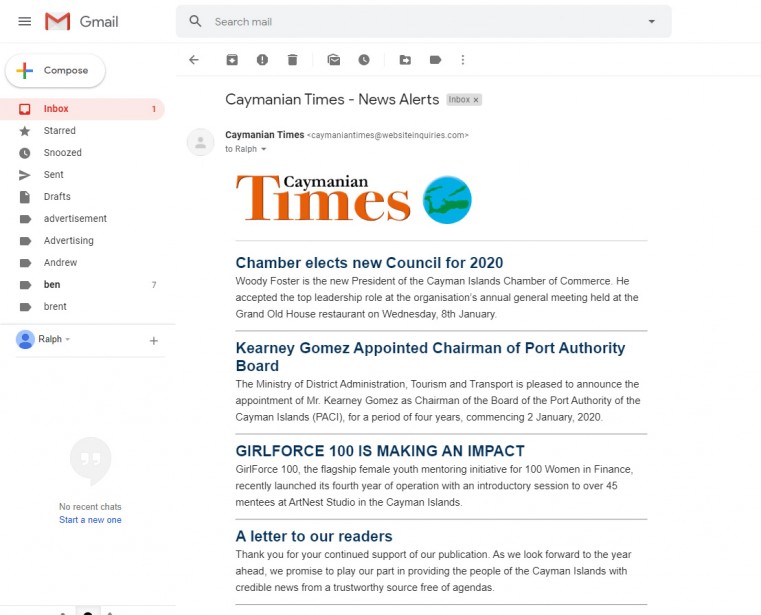This screenshot has height=615, width=761.
Task: Open the advertisement label
Action: (82, 218)
